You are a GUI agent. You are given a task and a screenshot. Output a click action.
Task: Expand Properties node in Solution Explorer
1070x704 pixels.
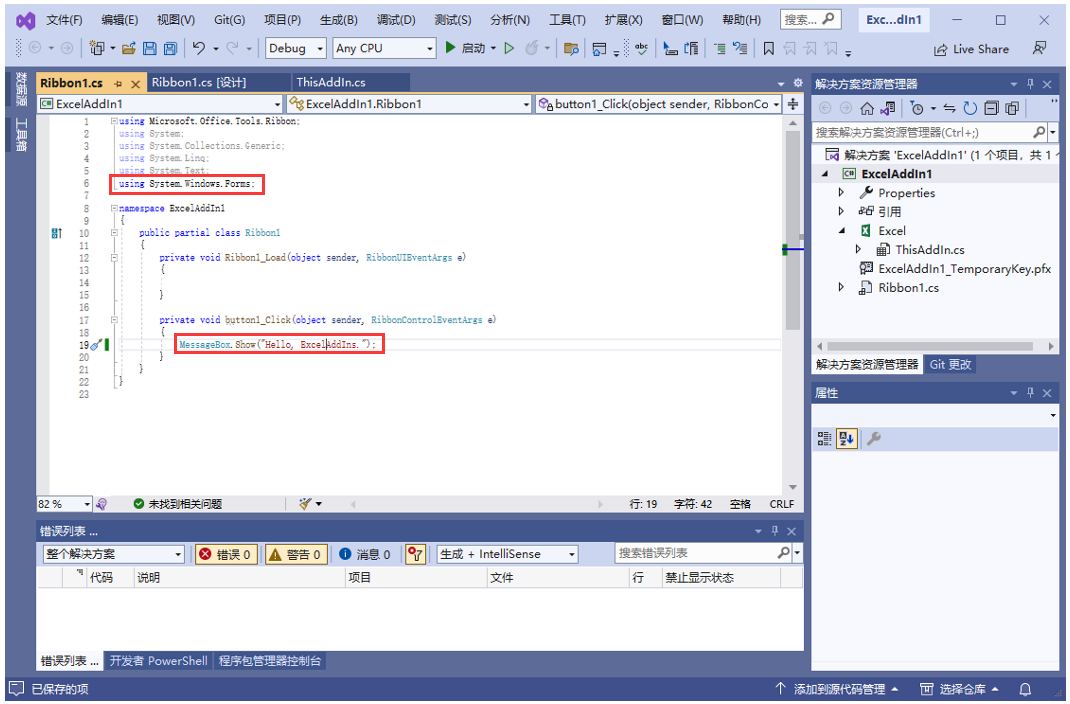click(841, 192)
